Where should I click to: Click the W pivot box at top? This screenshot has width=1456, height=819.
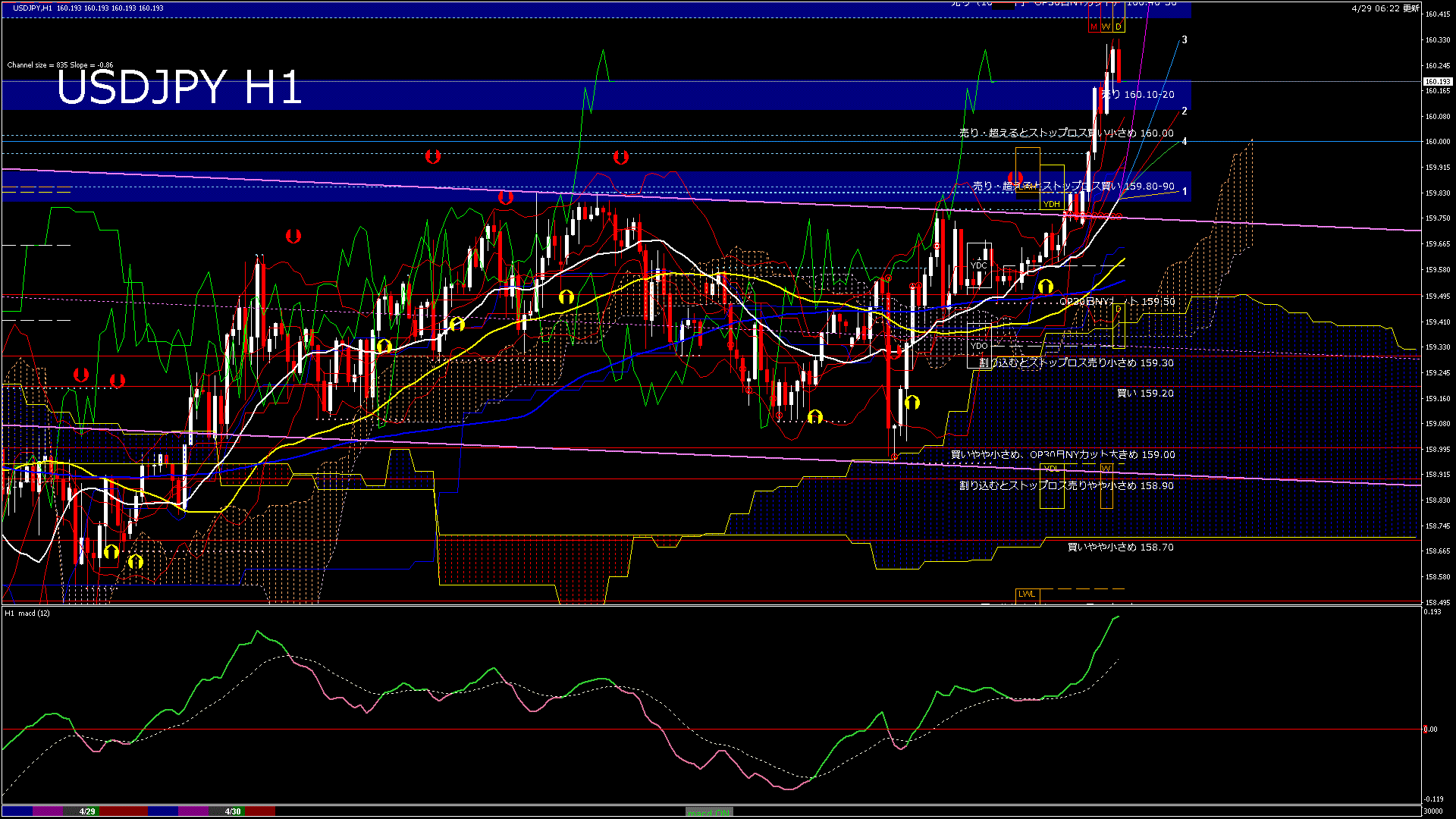[x=1106, y=27]
